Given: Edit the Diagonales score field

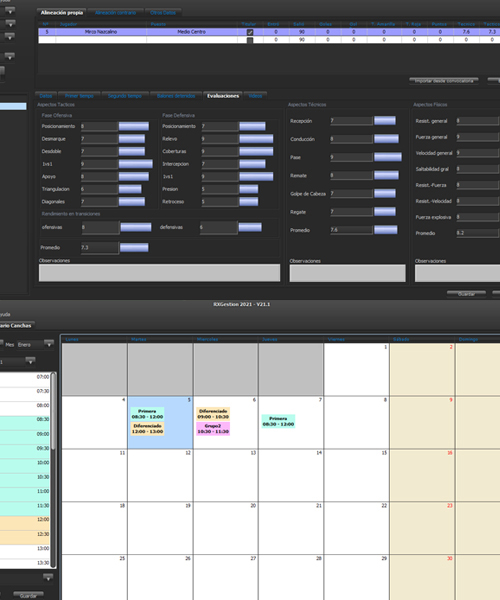Looking at the screenshot, I should [x=99, y=202].
